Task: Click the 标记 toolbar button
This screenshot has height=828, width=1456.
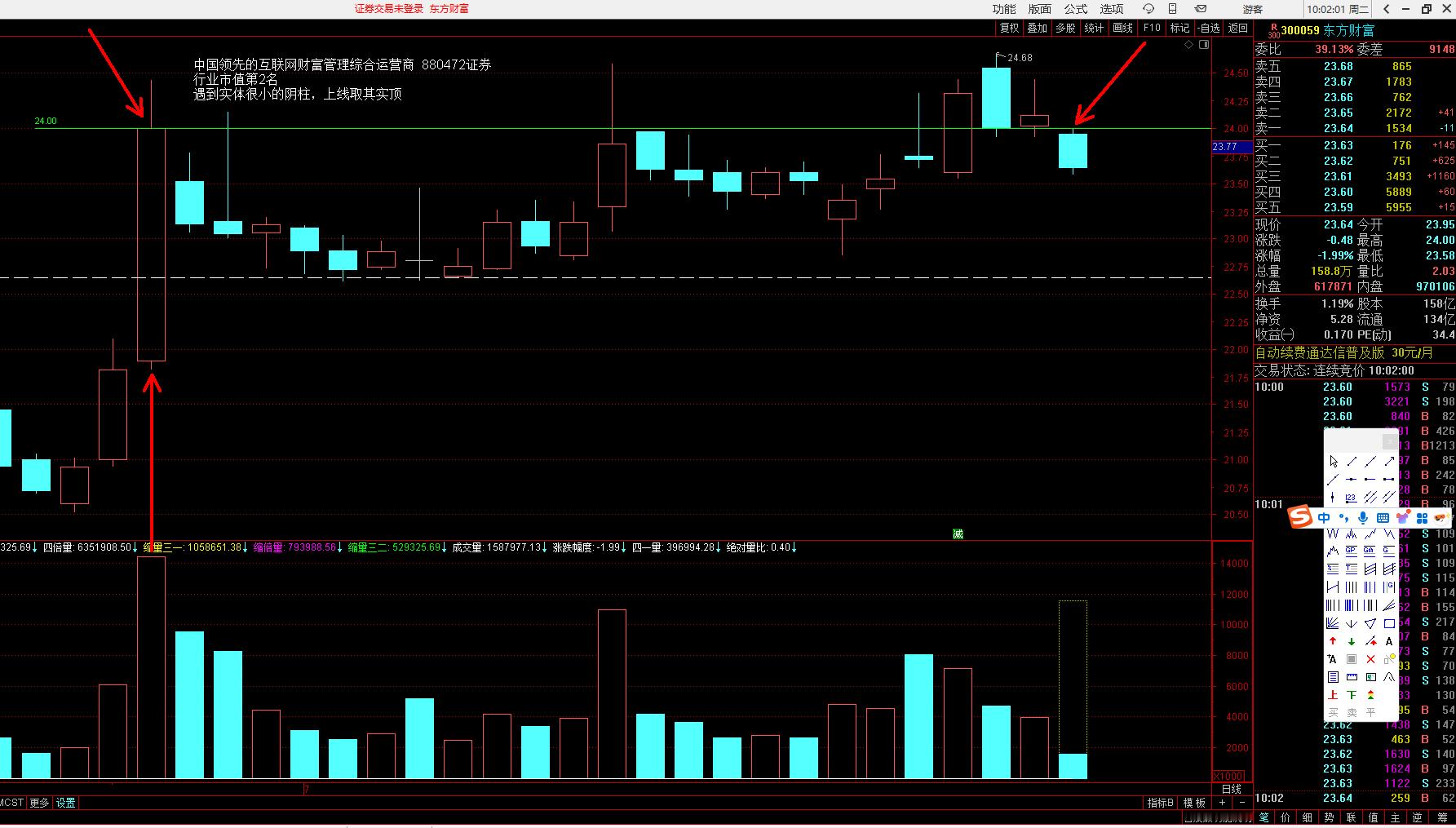Action: [x=1179, y=28]
